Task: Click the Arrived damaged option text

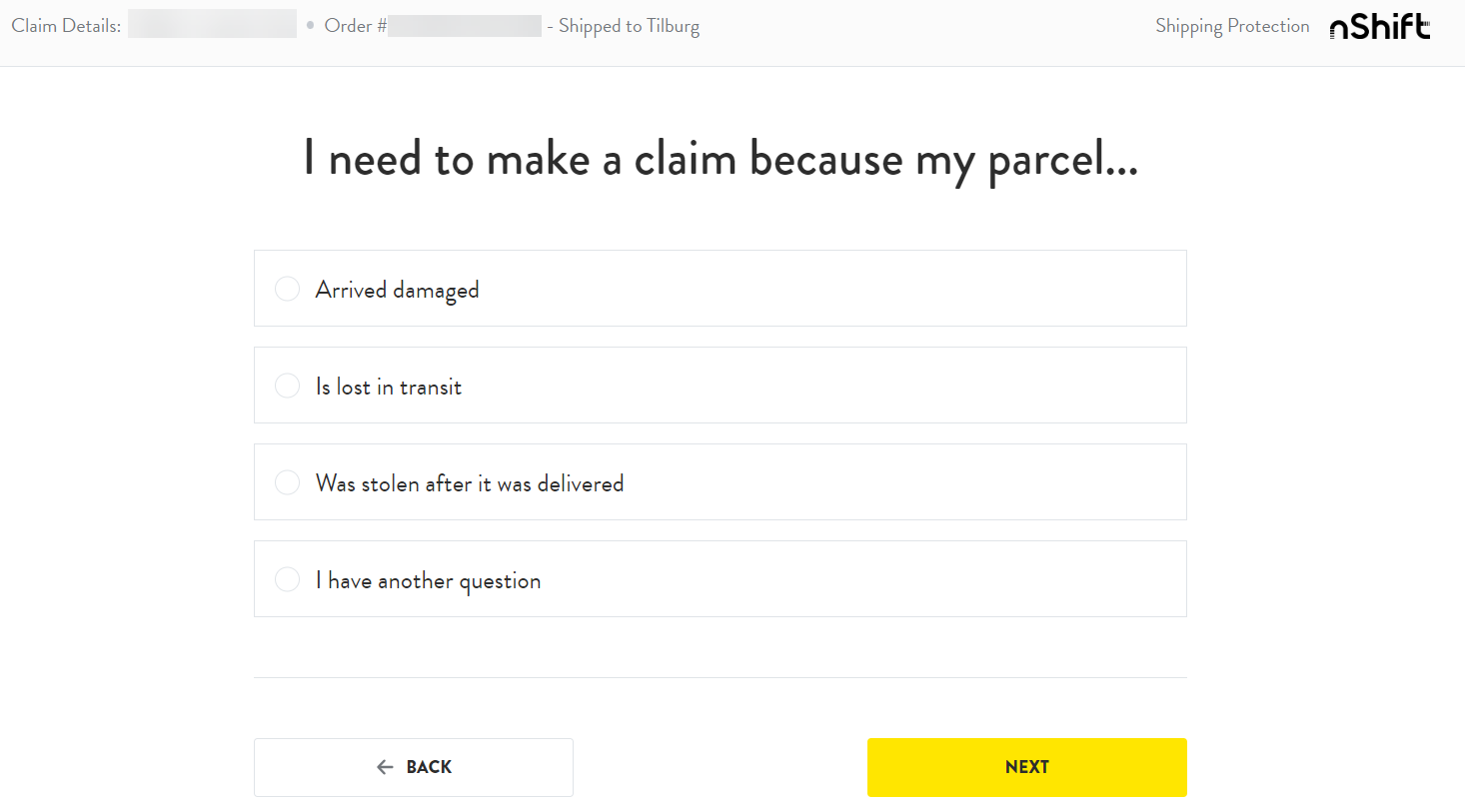Action: point(397,291)
